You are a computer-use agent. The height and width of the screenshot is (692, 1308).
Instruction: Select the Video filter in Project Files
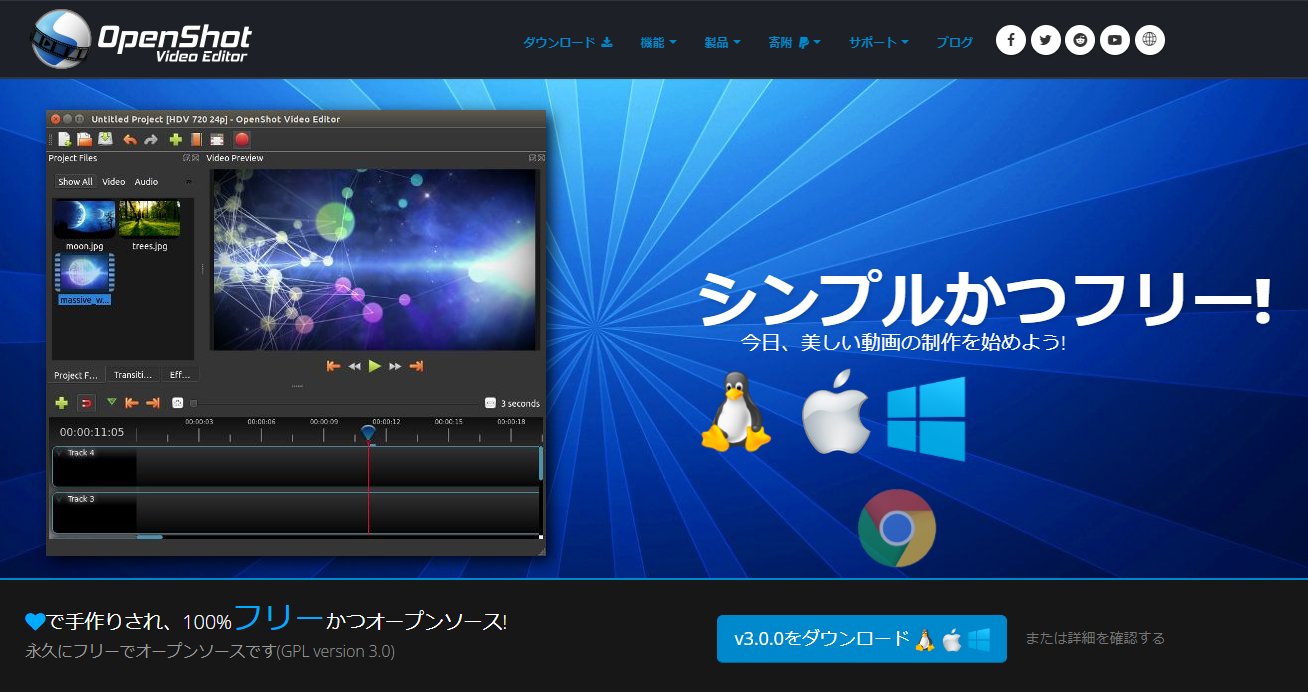114,182
